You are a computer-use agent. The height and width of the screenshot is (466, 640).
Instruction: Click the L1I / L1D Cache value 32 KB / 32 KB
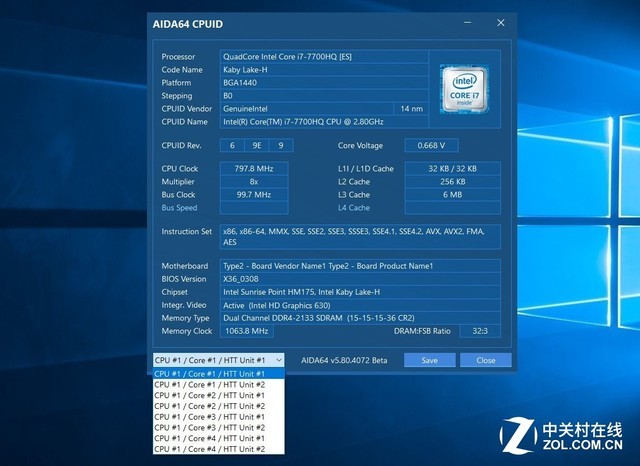click(453, 169)
